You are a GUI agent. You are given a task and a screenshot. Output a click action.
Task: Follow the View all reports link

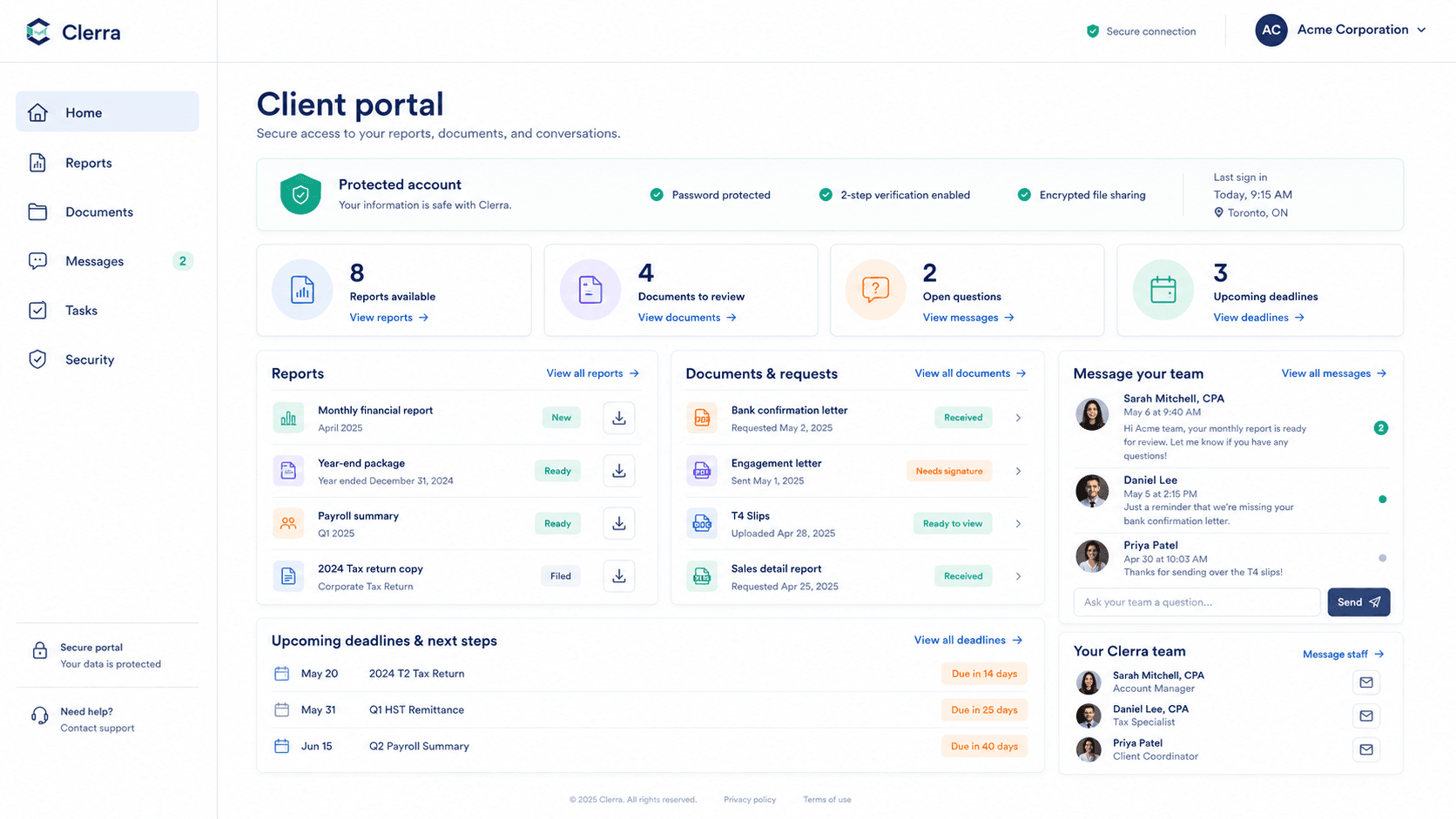click(592, 373)
